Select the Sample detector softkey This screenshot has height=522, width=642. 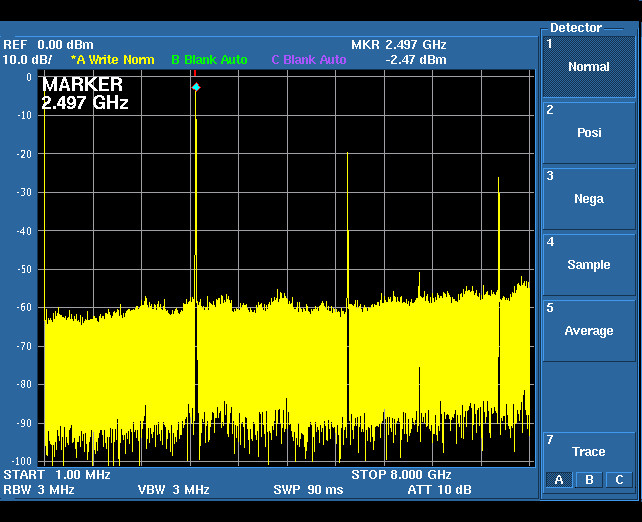pyautogui.click(x=589, y=265)
